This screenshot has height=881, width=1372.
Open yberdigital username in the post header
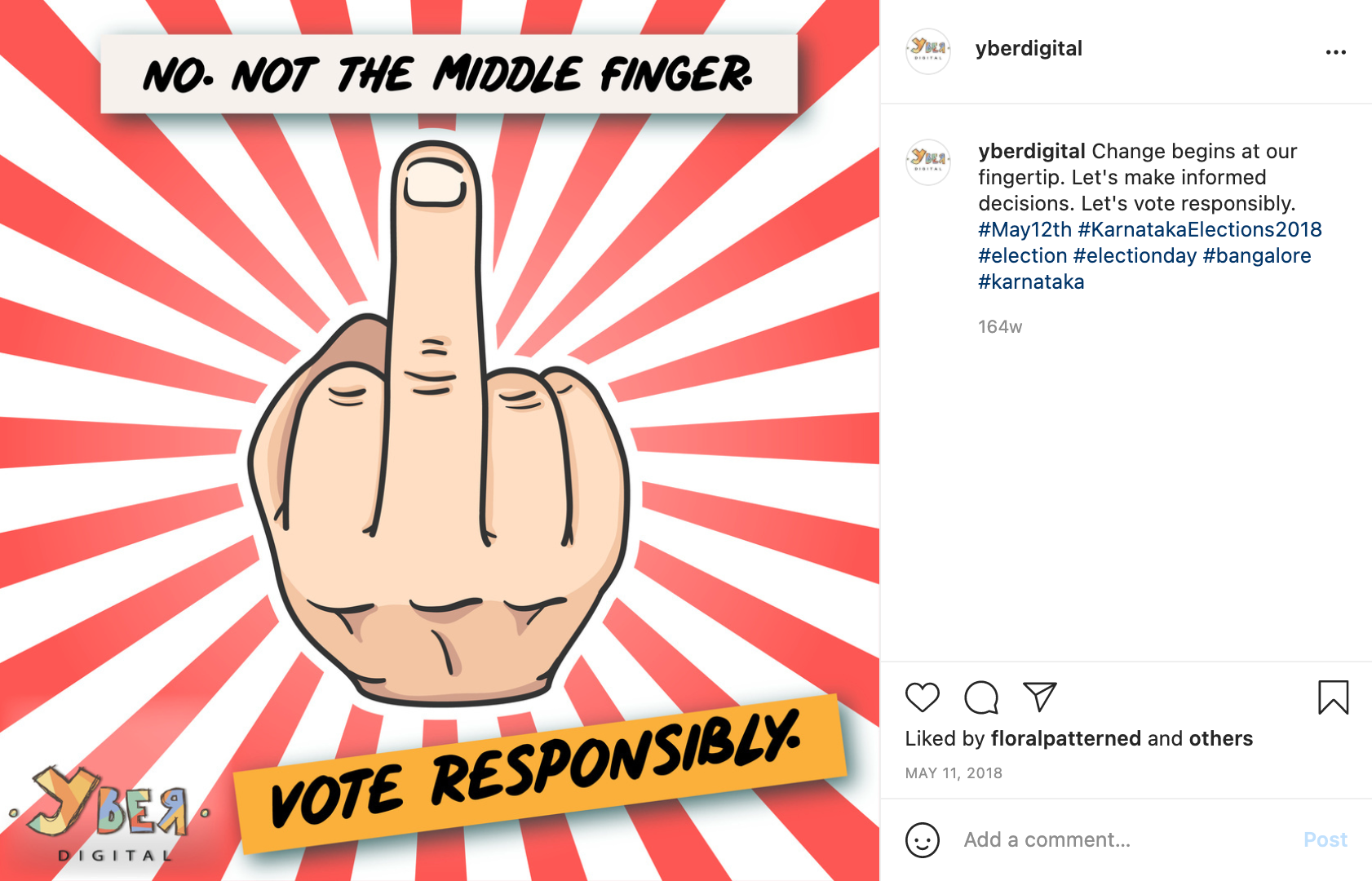(1029, 49)
